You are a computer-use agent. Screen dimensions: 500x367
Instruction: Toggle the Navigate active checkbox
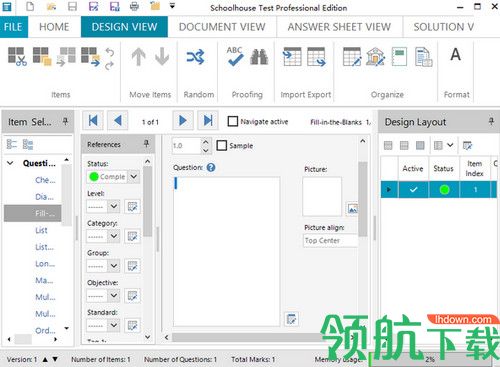point(233,121)
